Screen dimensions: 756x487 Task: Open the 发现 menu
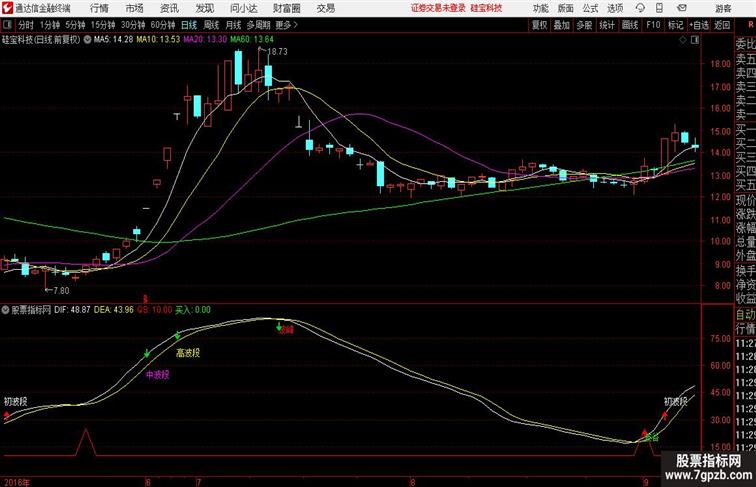pyautogui.click(x=204, y=8)
